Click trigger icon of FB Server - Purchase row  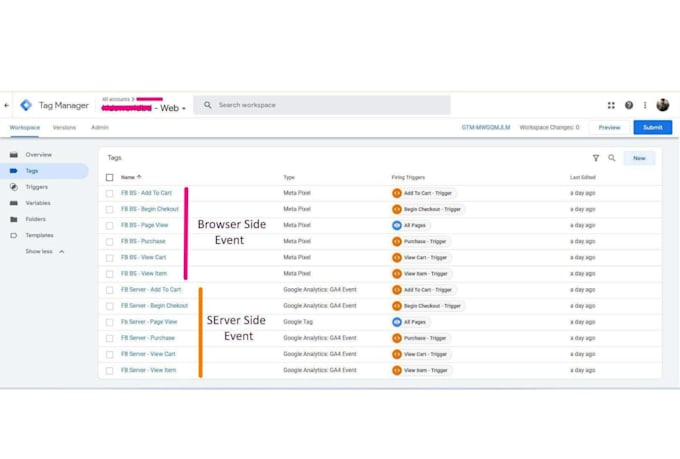397,338
